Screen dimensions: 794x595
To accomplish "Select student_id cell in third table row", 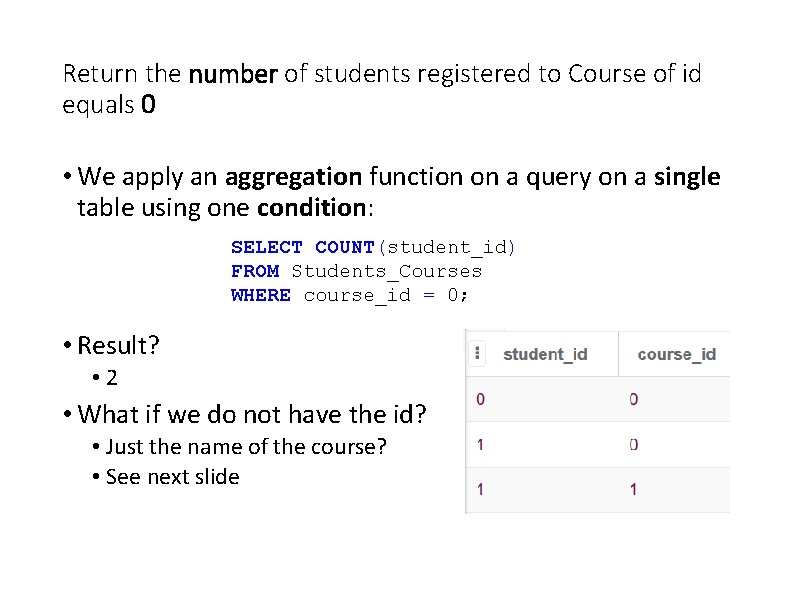I will (481, 489).
